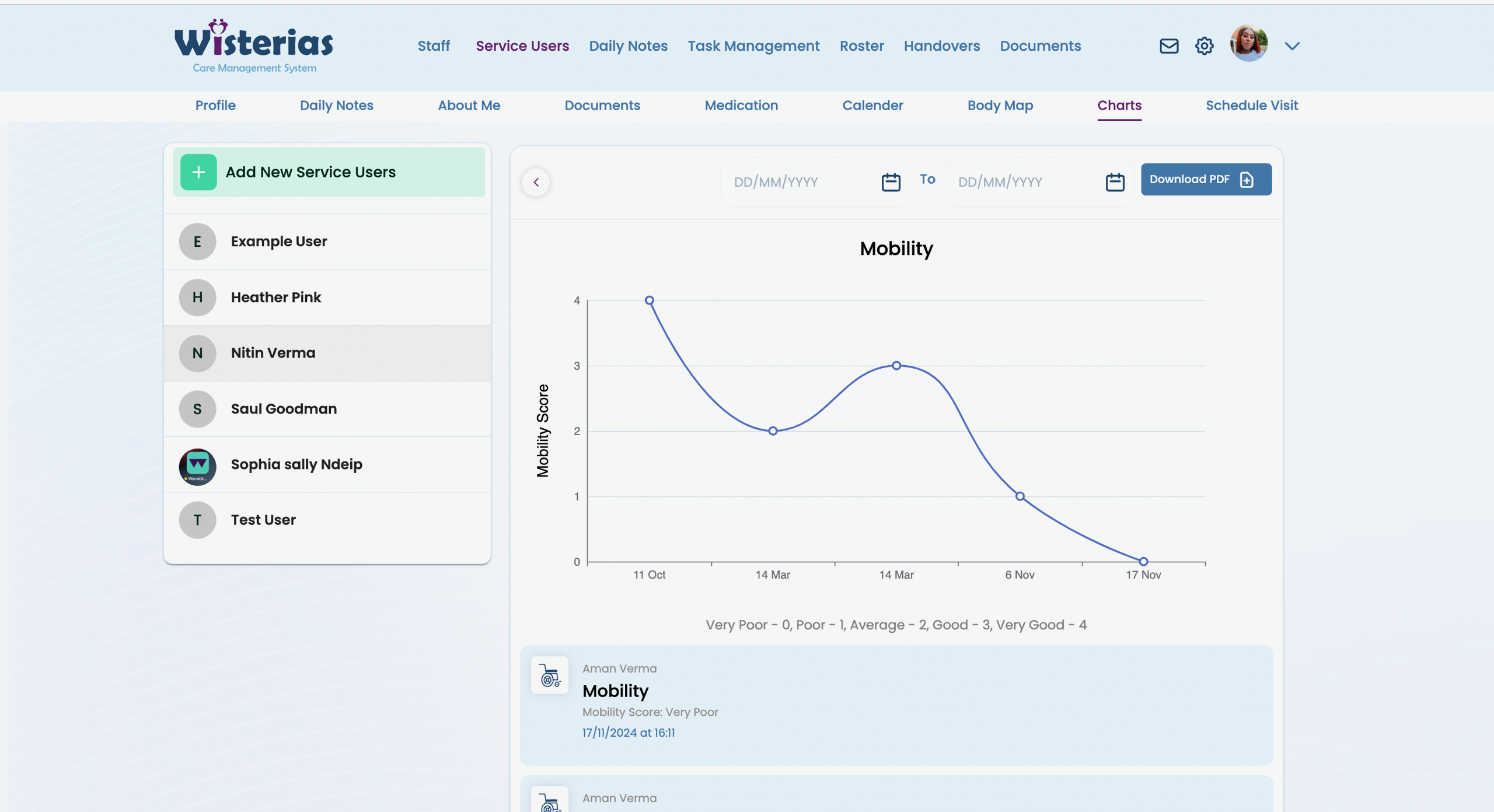1494x812 pixels.
Task: Click the user profile avatar photo
Action: (x=1248, y=44)
